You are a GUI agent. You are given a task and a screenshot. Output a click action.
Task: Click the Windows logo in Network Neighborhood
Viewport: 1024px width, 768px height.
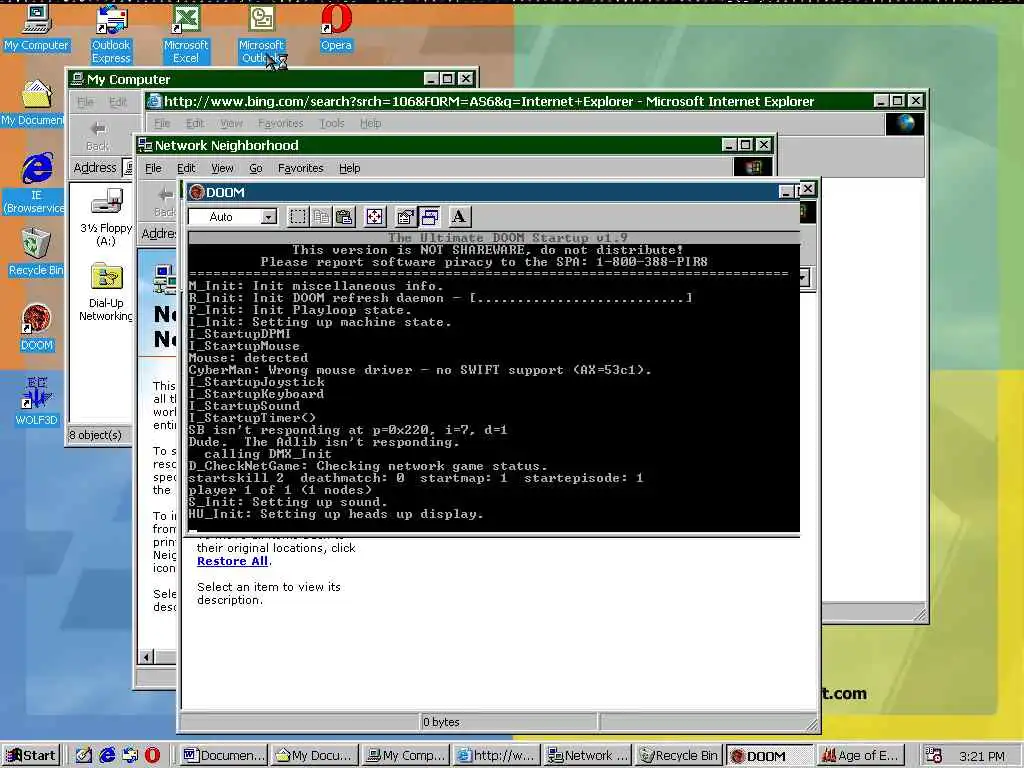click(x=752, y=167)
